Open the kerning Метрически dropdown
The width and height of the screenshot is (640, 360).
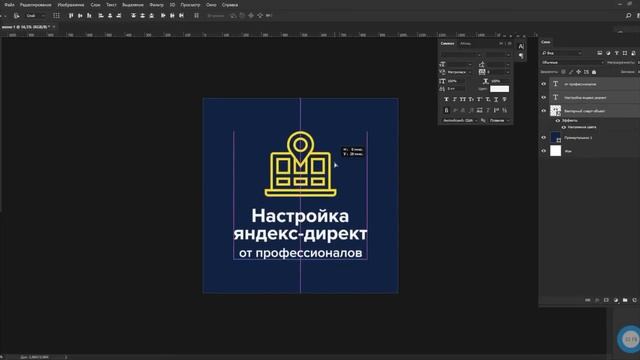click(459, 72)
